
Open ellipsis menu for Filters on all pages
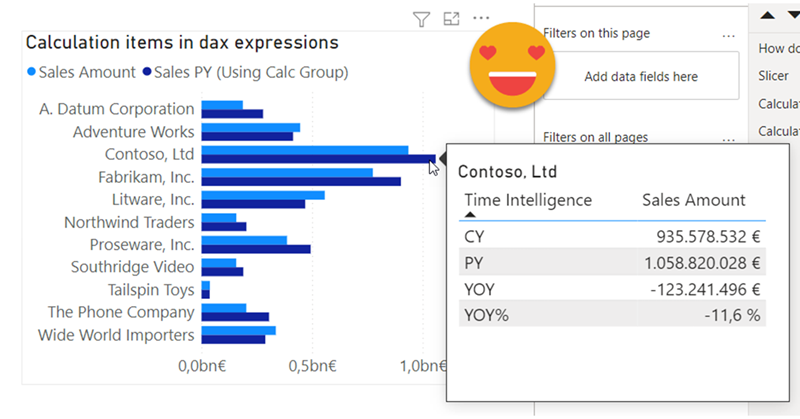coord(728,137)
